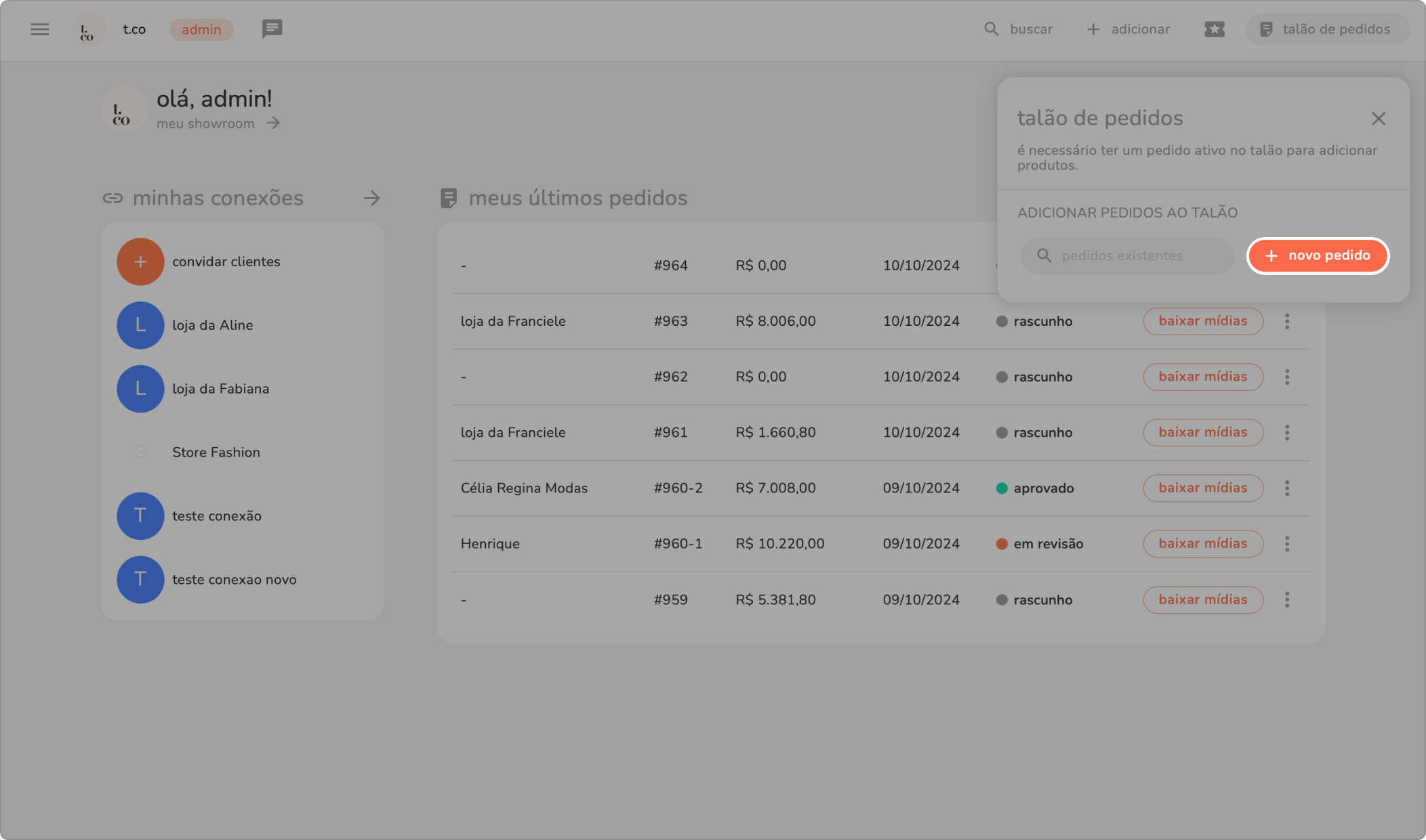Select the Store Fashion connection

click(x=216, y=453)
